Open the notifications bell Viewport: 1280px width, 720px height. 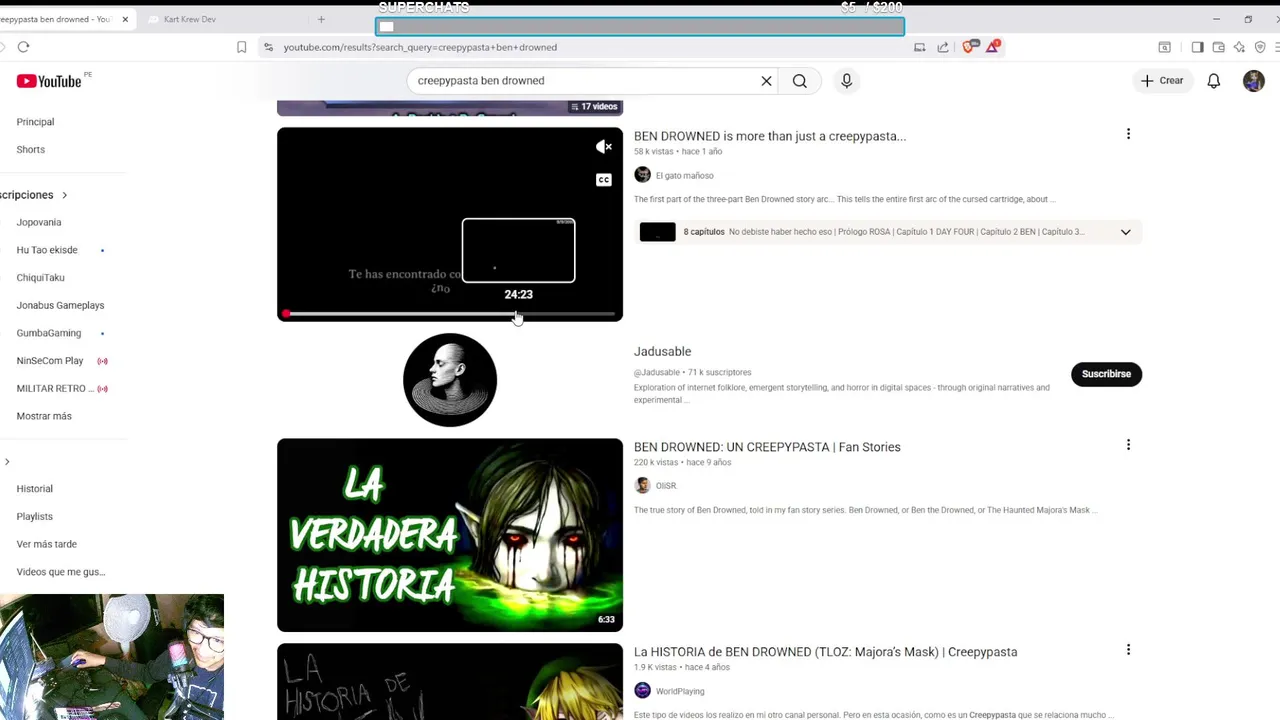[1213, 81]
